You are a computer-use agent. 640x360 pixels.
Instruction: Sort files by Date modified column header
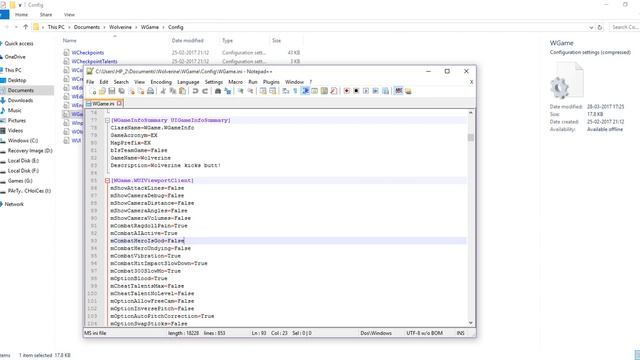point(188,40)
